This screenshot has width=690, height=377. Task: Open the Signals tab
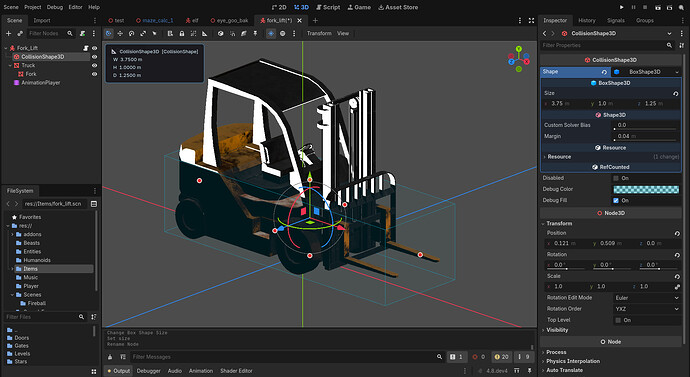[615, 21]
